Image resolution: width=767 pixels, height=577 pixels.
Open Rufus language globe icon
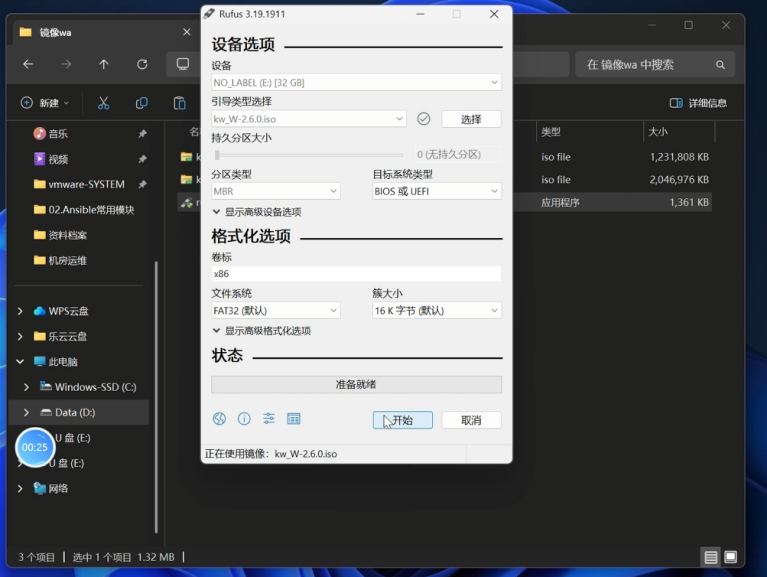click(x=219, y=419)
